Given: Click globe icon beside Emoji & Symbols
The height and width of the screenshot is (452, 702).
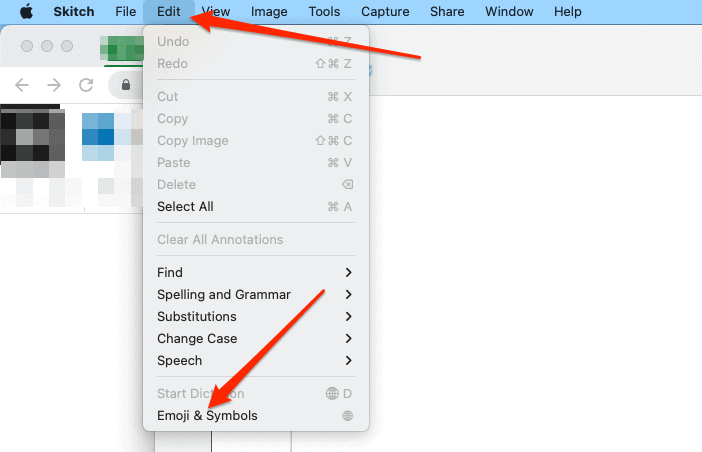Looking at the screenshot, I should 347,416.
